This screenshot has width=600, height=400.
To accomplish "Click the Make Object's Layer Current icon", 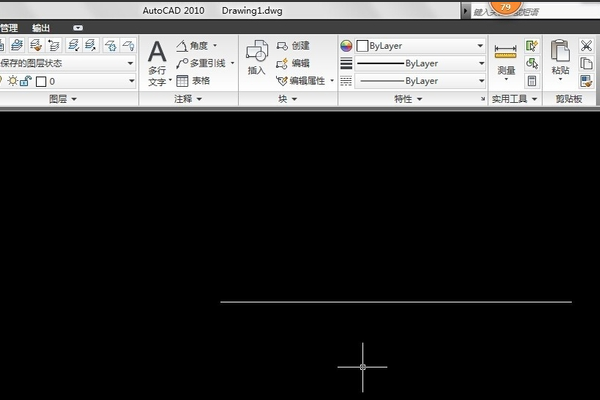I will [17, 46].
